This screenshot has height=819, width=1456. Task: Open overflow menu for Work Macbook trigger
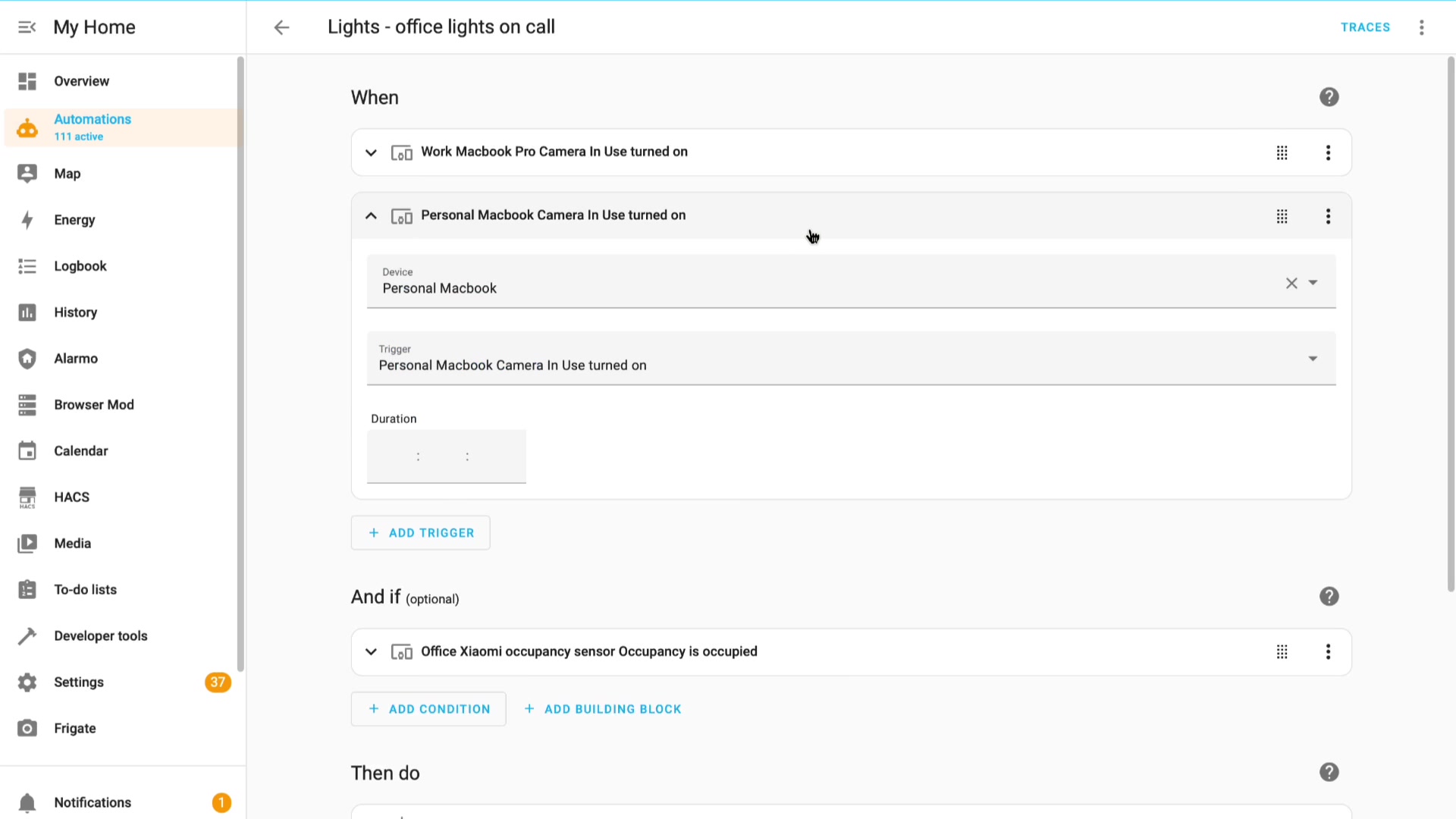pos(1328,152)
